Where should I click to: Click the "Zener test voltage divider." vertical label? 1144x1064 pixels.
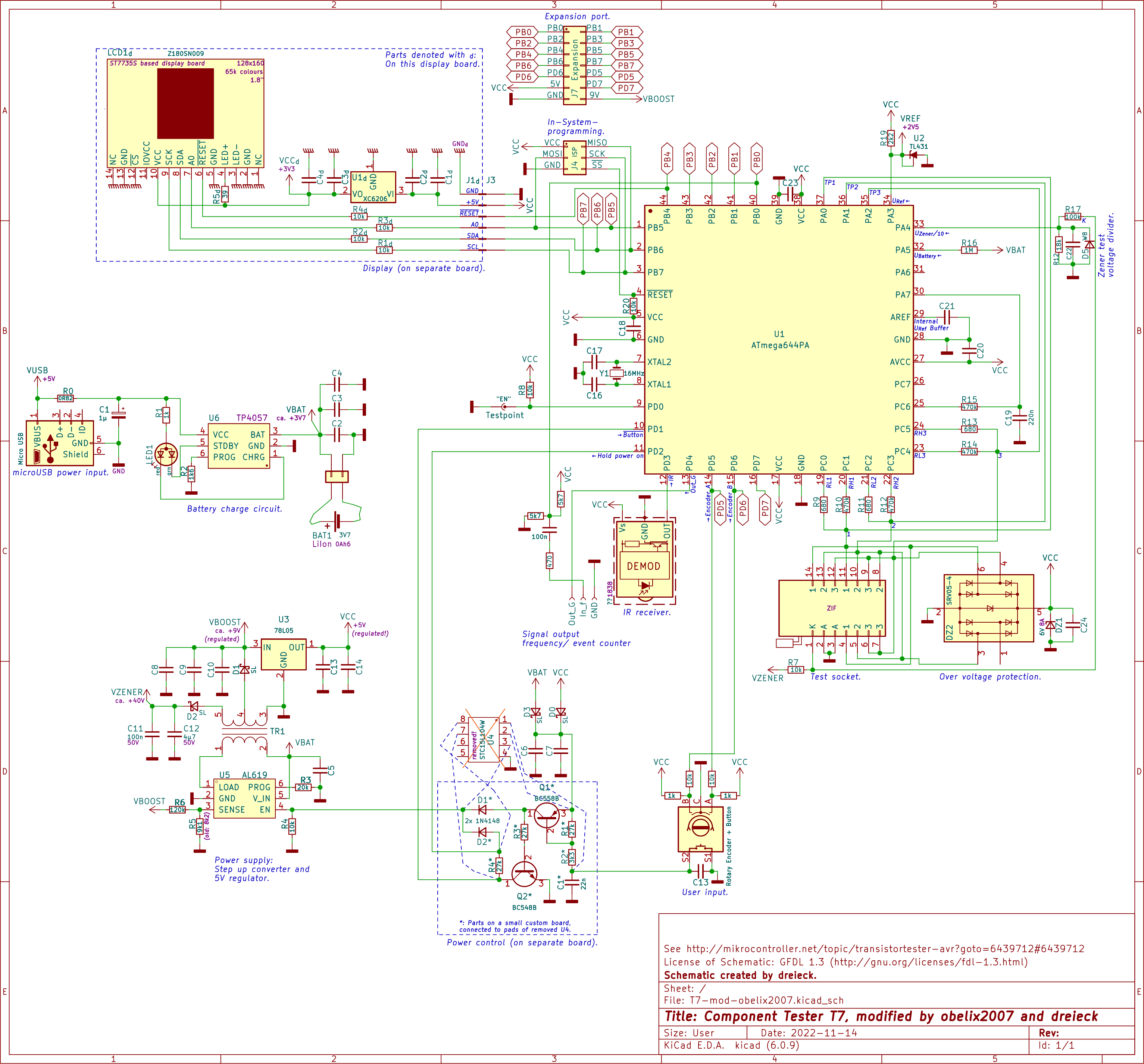point(1106,245)
